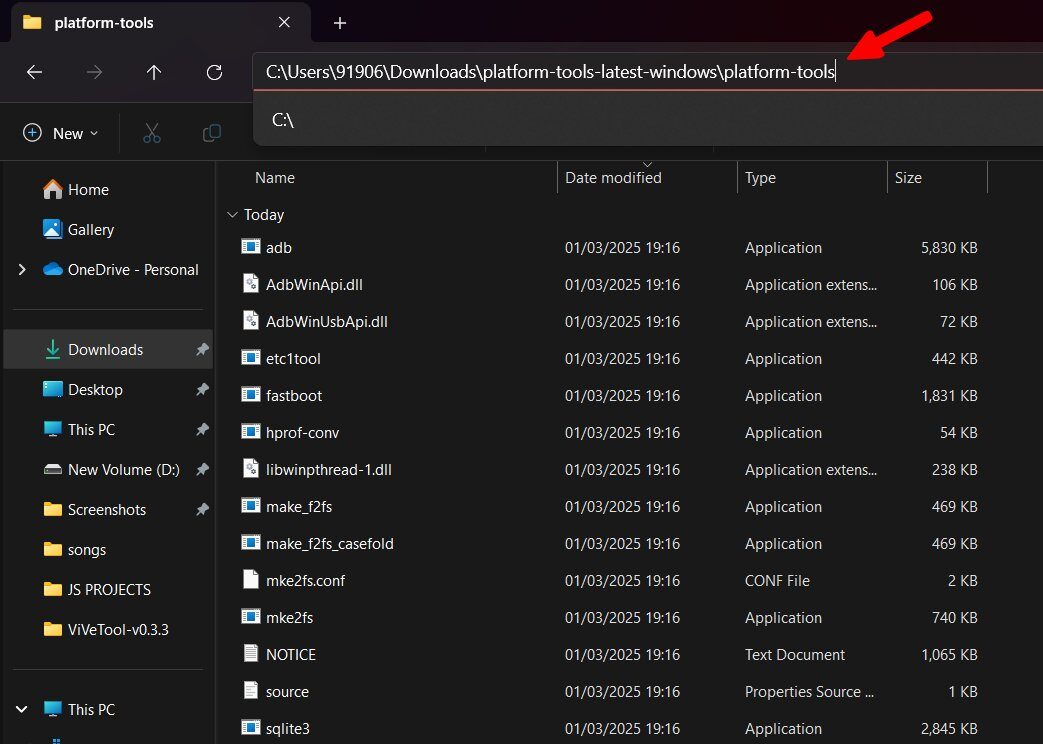Select the libwinpthread-1.dll file icon
Image resolution: width=1043 pixels, height=744 pixels.
click(x=250, y=469)
